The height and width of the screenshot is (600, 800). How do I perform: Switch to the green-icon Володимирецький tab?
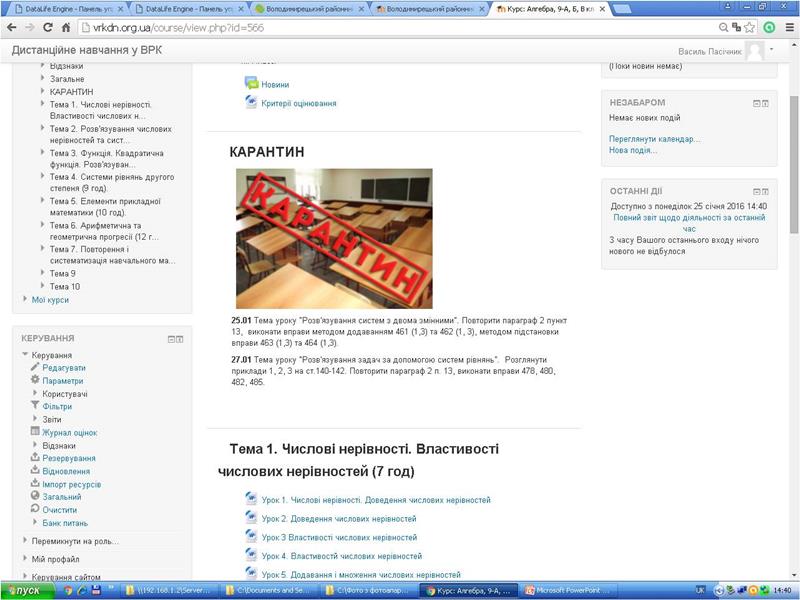[309, 9]
